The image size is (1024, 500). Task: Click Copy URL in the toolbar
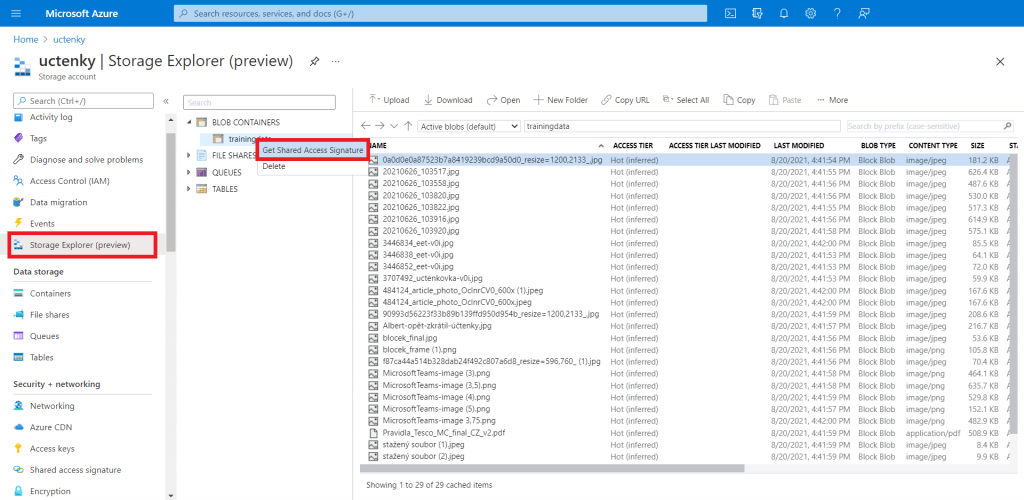pyautogui.click(x=625, y=100)
